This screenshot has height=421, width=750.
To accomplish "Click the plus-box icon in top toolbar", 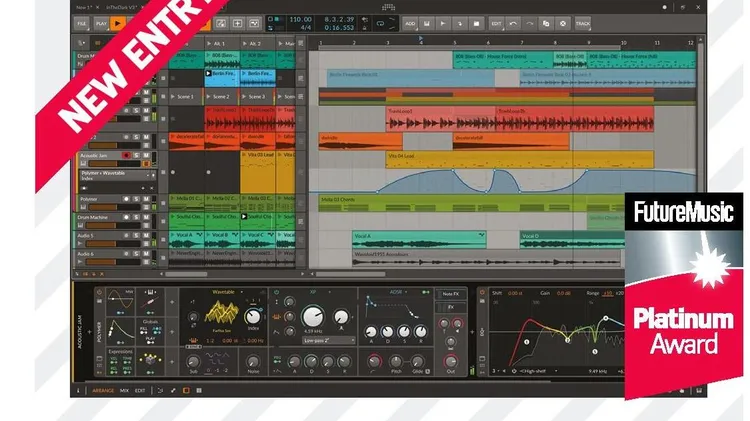I will [237, 23].
